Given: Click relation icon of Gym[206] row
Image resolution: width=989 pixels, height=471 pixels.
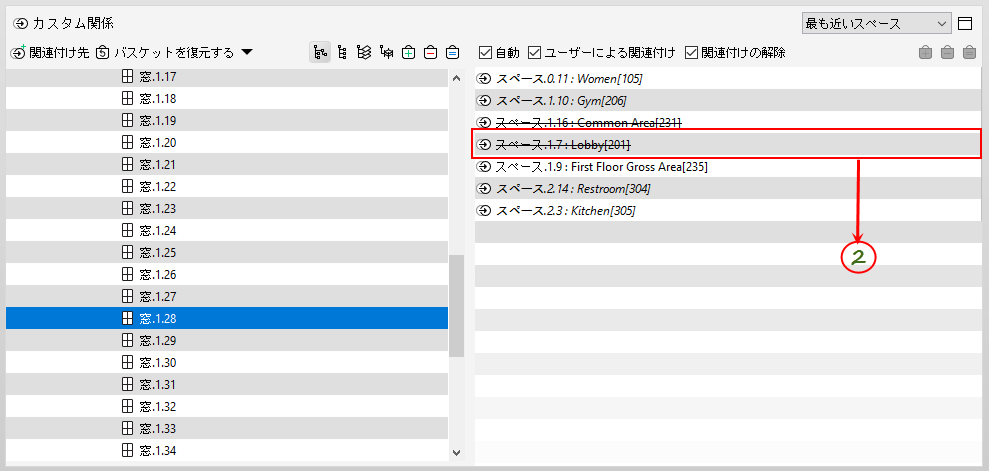Looking at the screenshot, I should coord(484,101).
